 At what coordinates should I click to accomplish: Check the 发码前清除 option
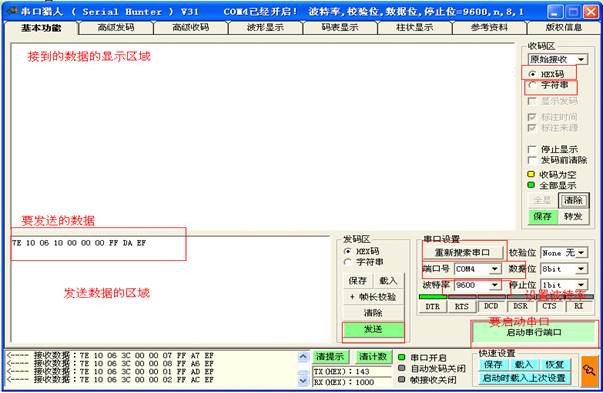[x=532, y=160]
